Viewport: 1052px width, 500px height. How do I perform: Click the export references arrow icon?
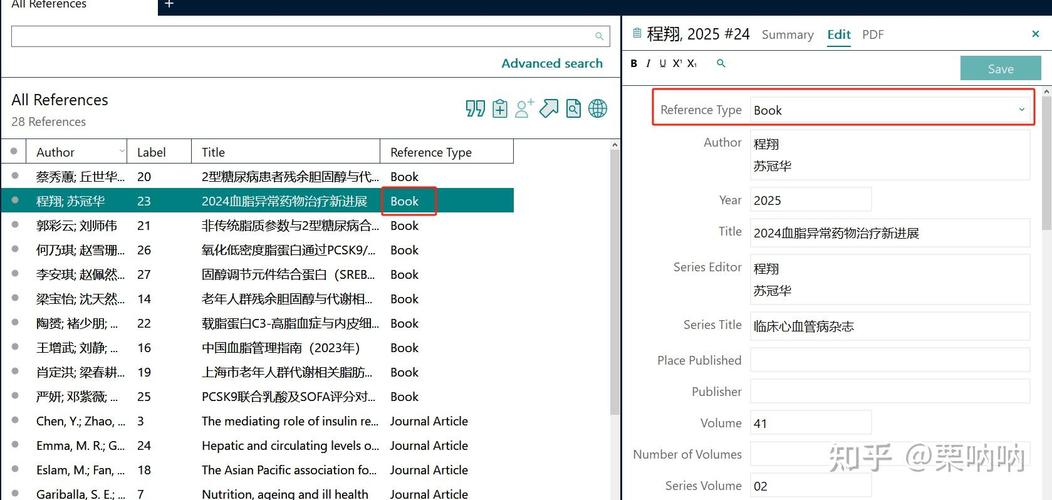pos(549,108)
